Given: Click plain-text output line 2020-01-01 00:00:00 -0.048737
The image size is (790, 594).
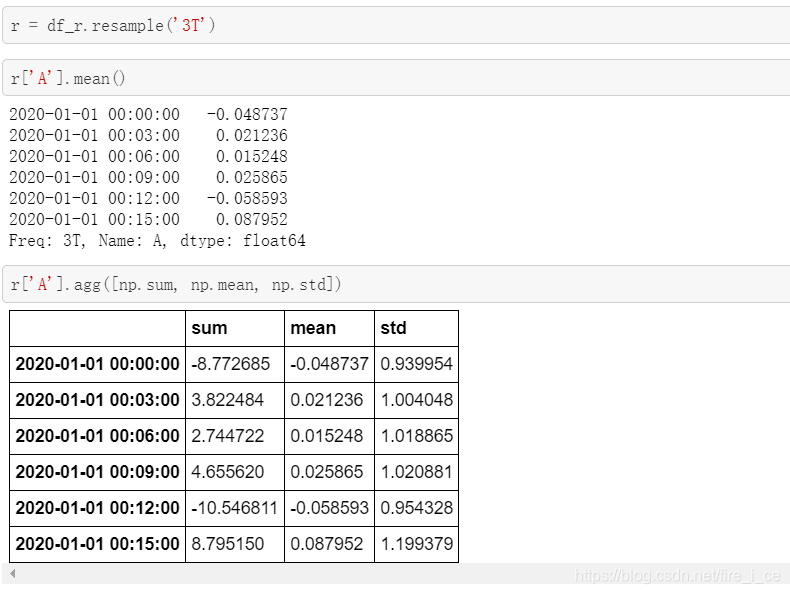Looking at the screenshot, I should (148, 114).
